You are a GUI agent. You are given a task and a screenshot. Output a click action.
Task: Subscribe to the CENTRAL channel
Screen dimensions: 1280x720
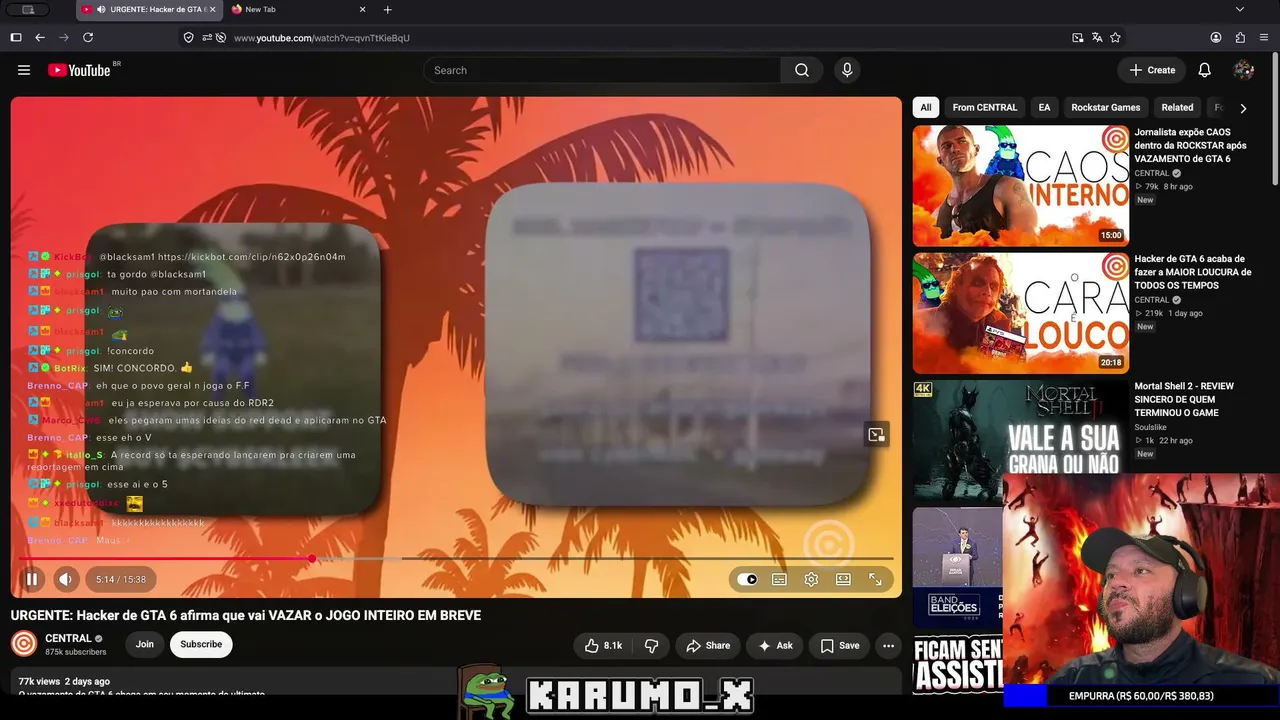point(201,645)
